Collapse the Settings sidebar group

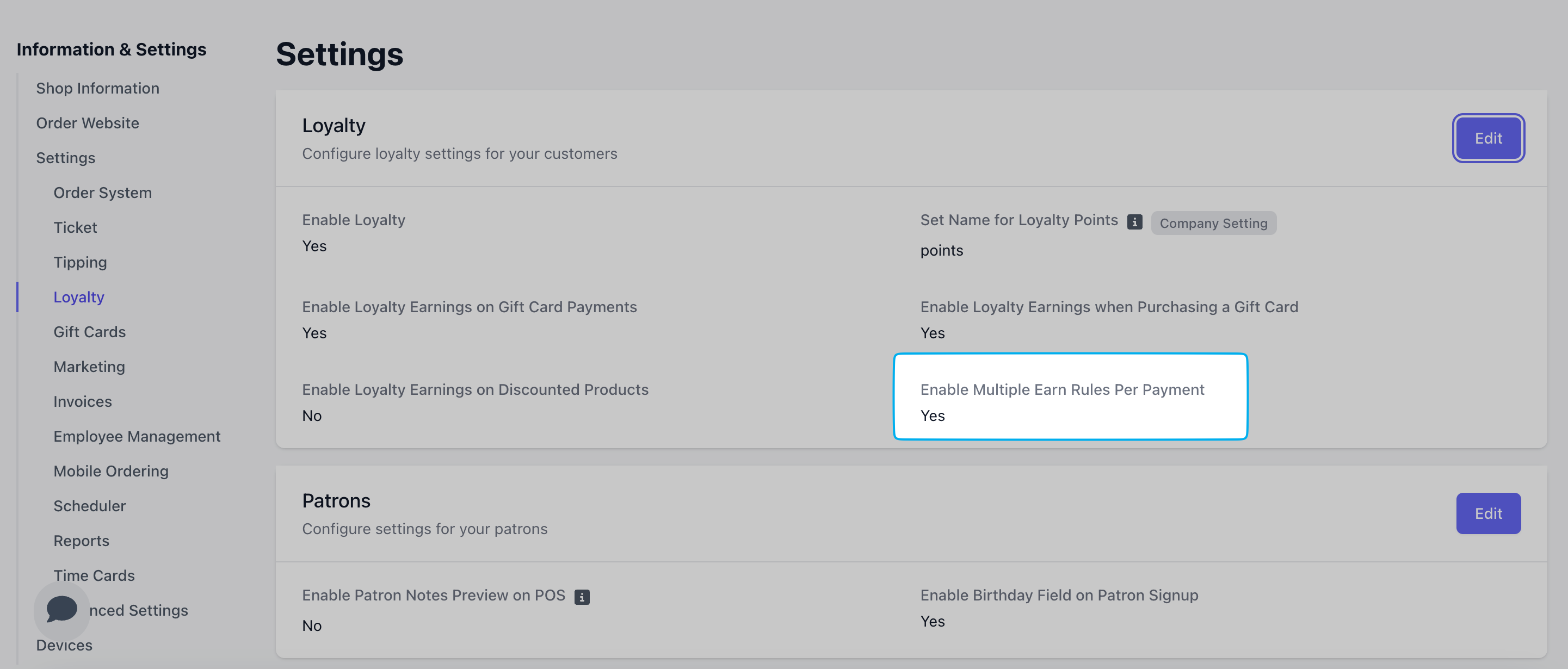65,158
